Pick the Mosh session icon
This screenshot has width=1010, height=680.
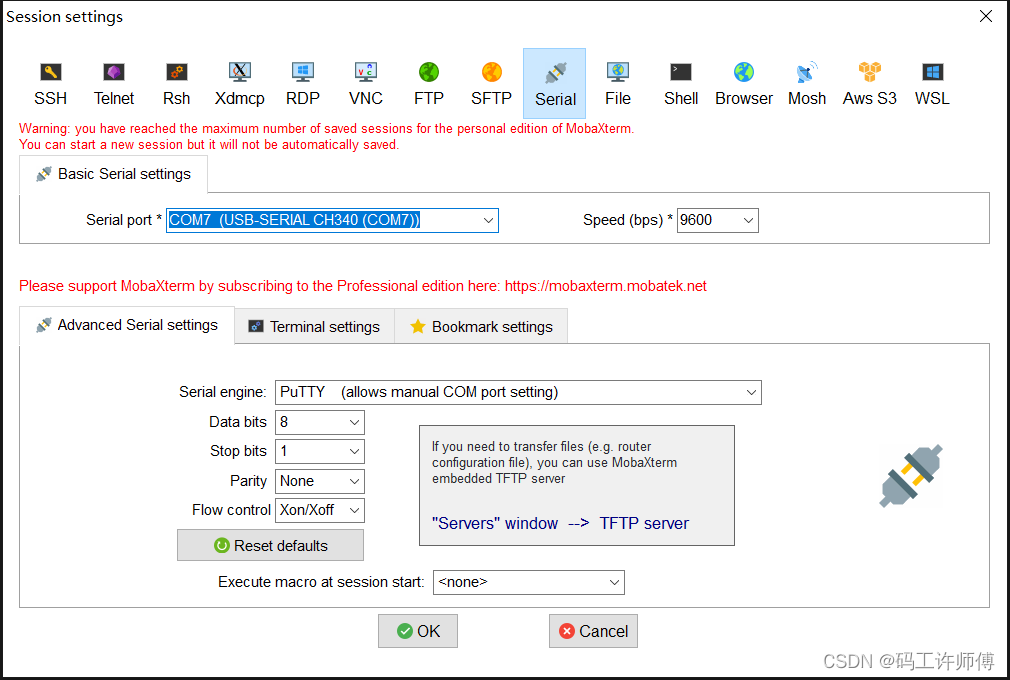(x=806, y=84)
